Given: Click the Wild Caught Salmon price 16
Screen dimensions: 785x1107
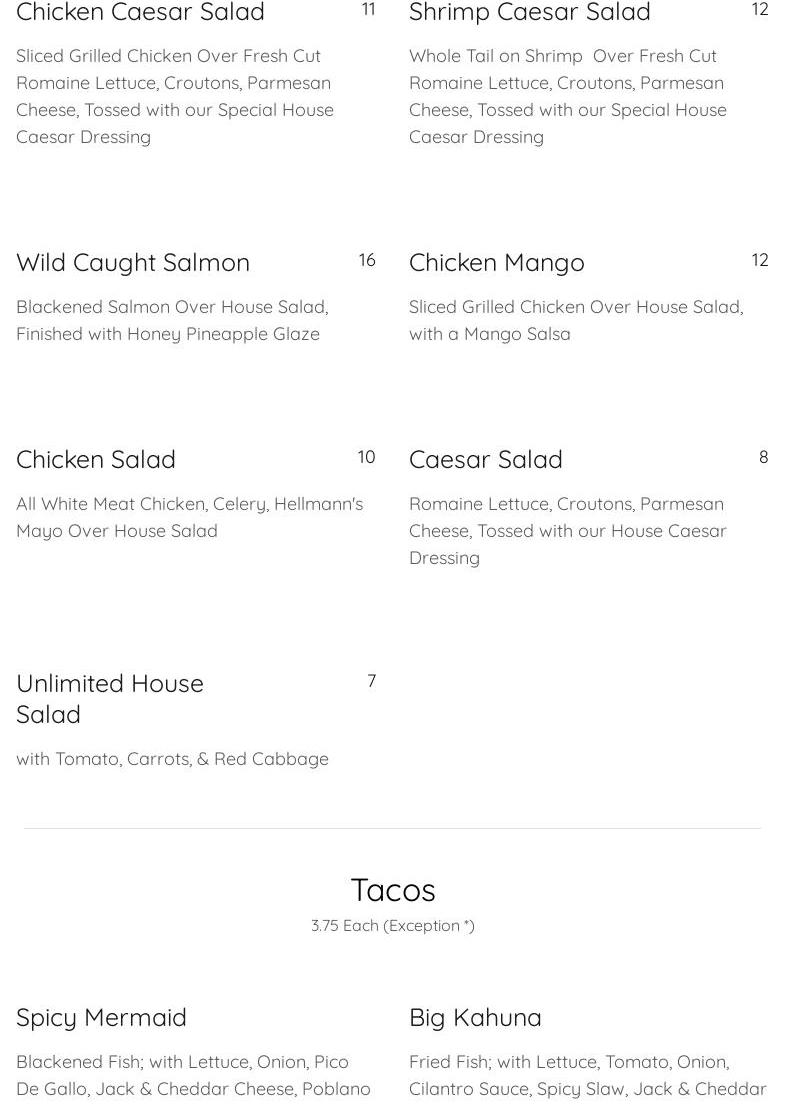Looking at the screenshot, I should (x=367, y=260).
